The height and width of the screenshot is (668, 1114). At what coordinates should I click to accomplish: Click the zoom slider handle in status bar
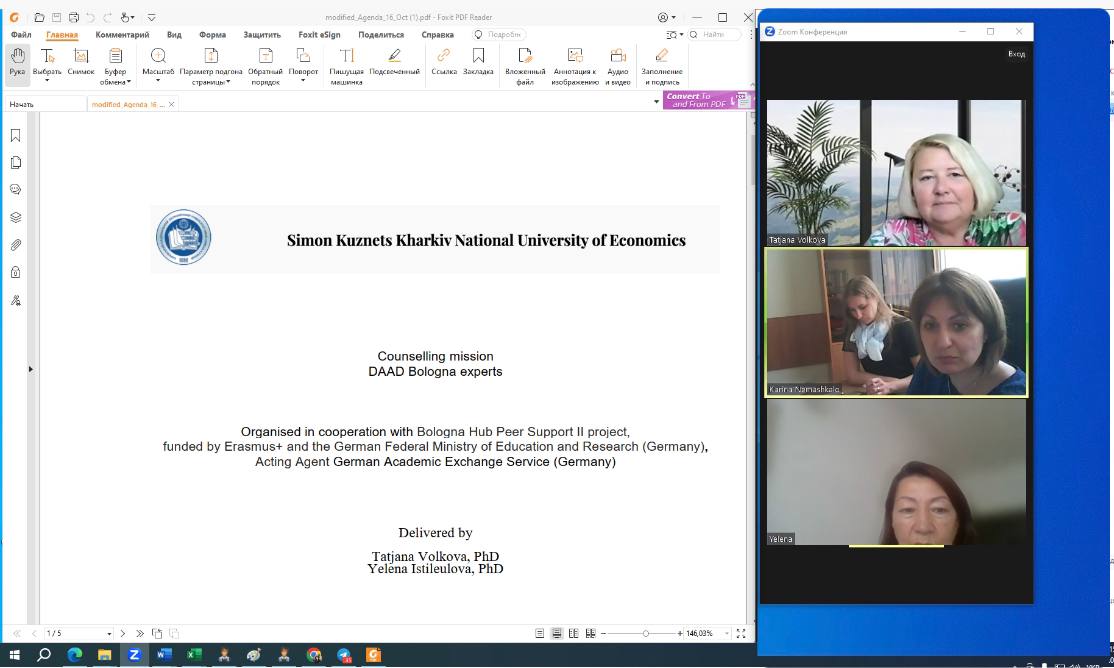click(645, 633)
